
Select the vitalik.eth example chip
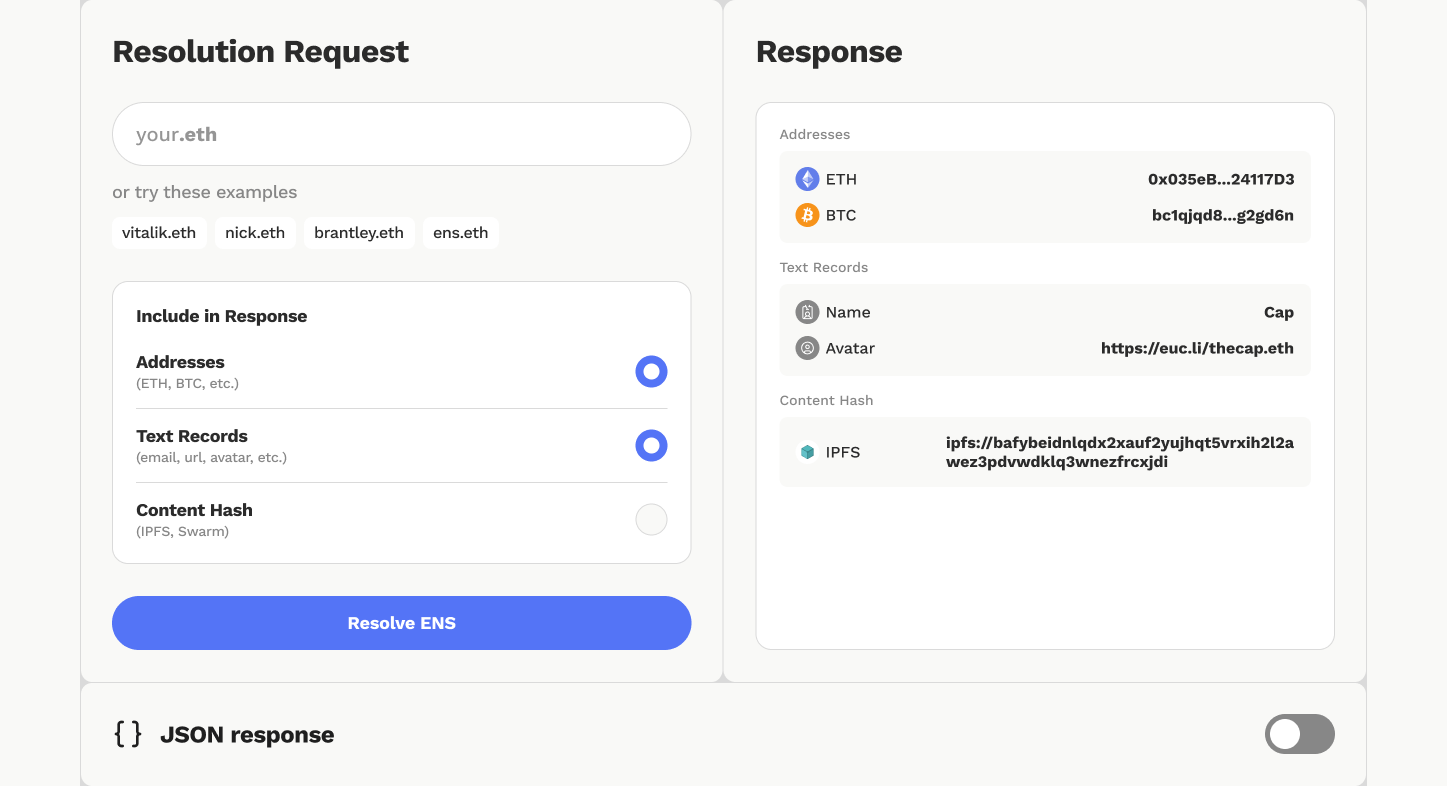159,232
